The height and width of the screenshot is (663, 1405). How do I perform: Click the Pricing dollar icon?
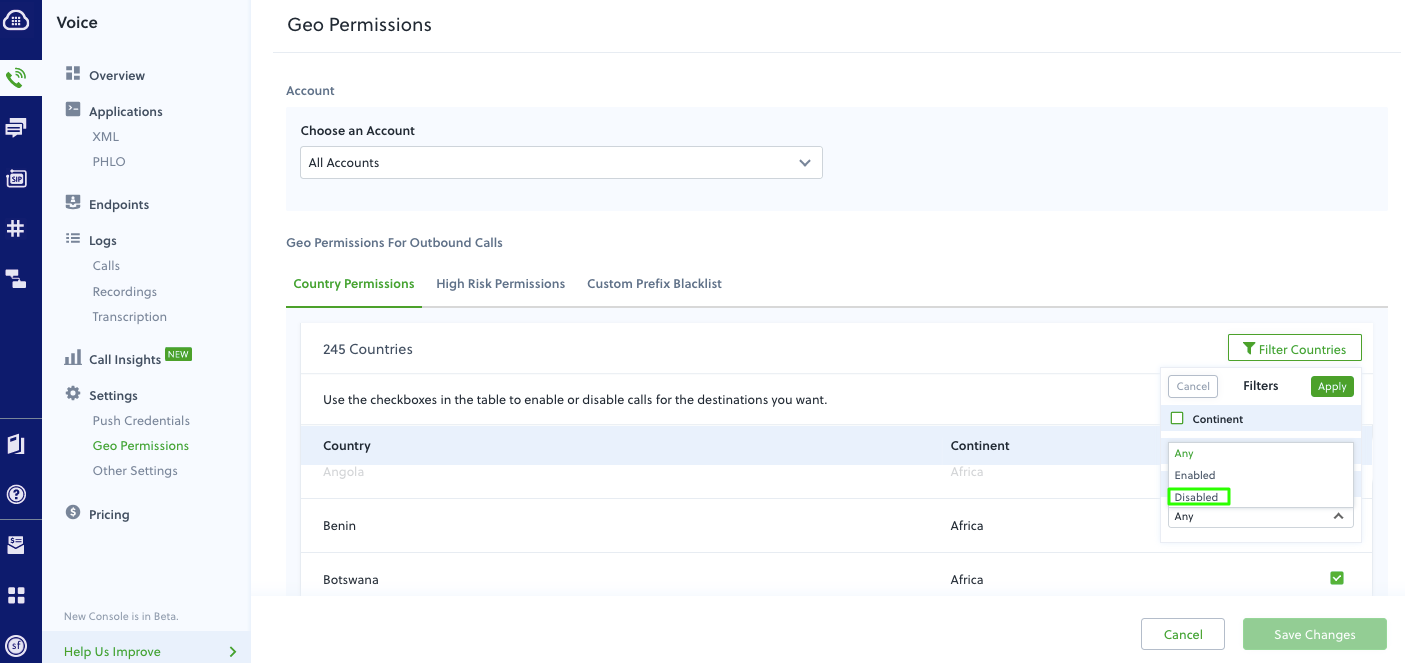click(72, 513)
